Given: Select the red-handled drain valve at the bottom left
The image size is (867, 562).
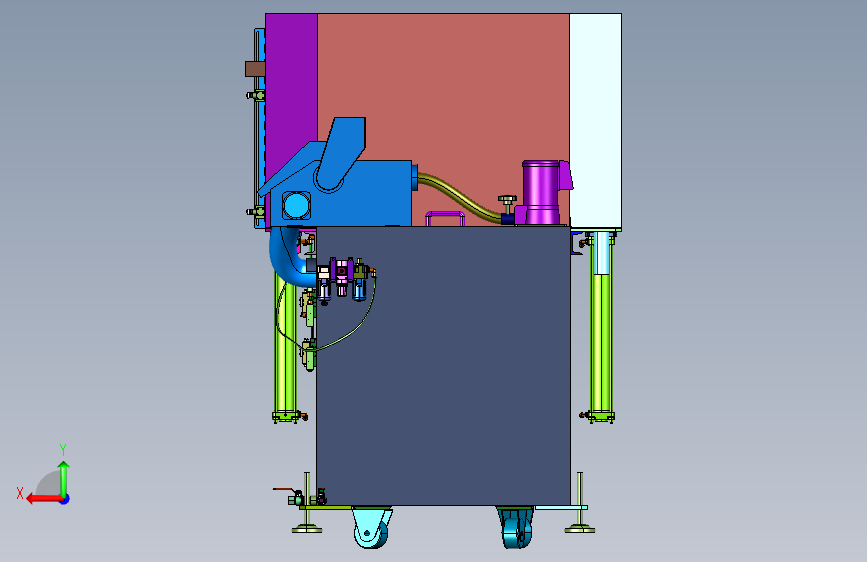Looking at the screenshot, I should pyautogui.click(x=289, y=496).
